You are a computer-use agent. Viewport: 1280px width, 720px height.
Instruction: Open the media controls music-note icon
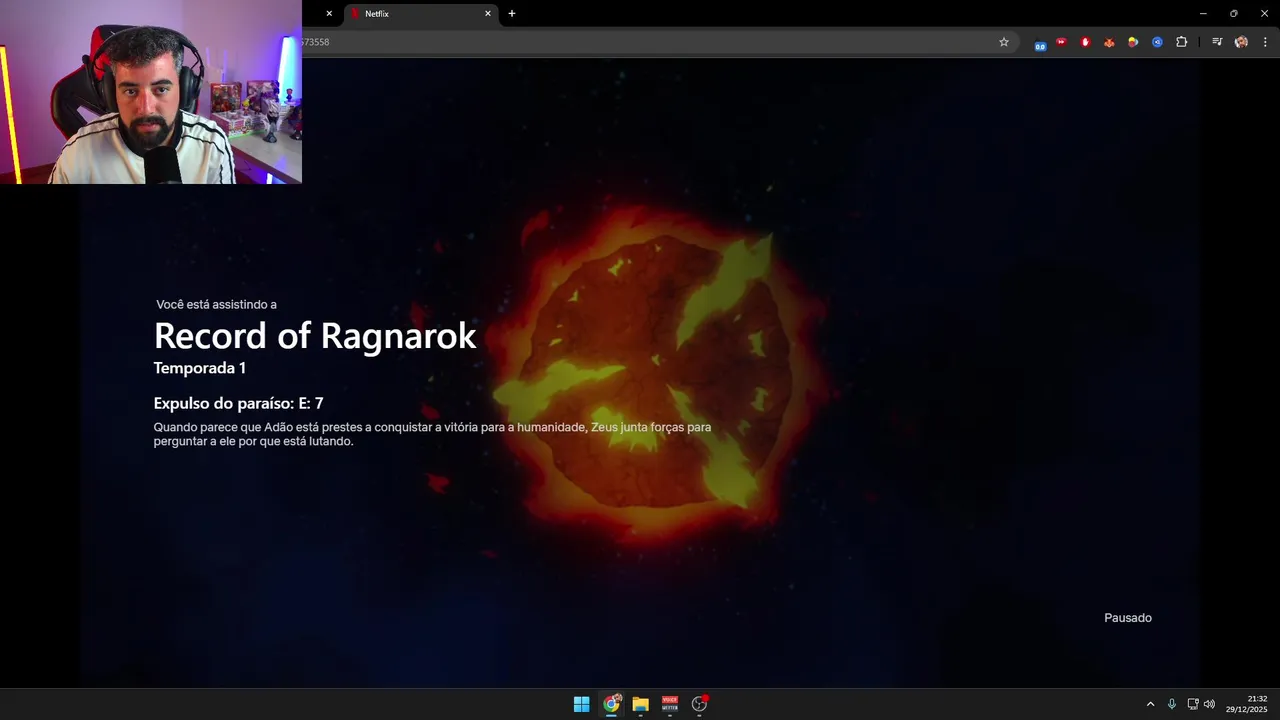click(1217, 42)
